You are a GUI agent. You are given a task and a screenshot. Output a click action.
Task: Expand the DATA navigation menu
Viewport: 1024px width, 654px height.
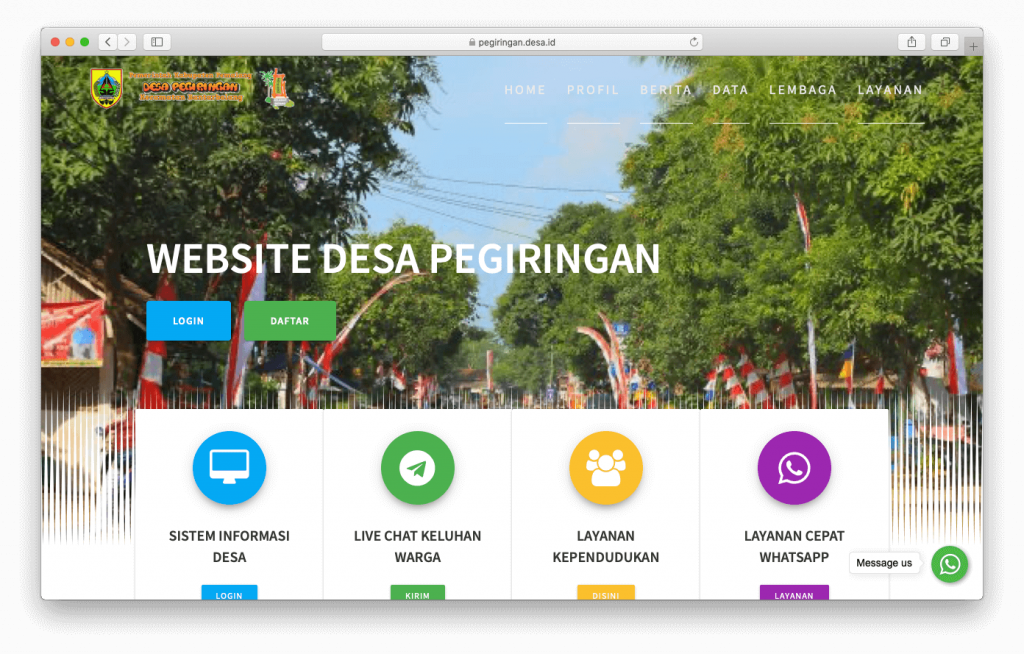coord(730,90)
